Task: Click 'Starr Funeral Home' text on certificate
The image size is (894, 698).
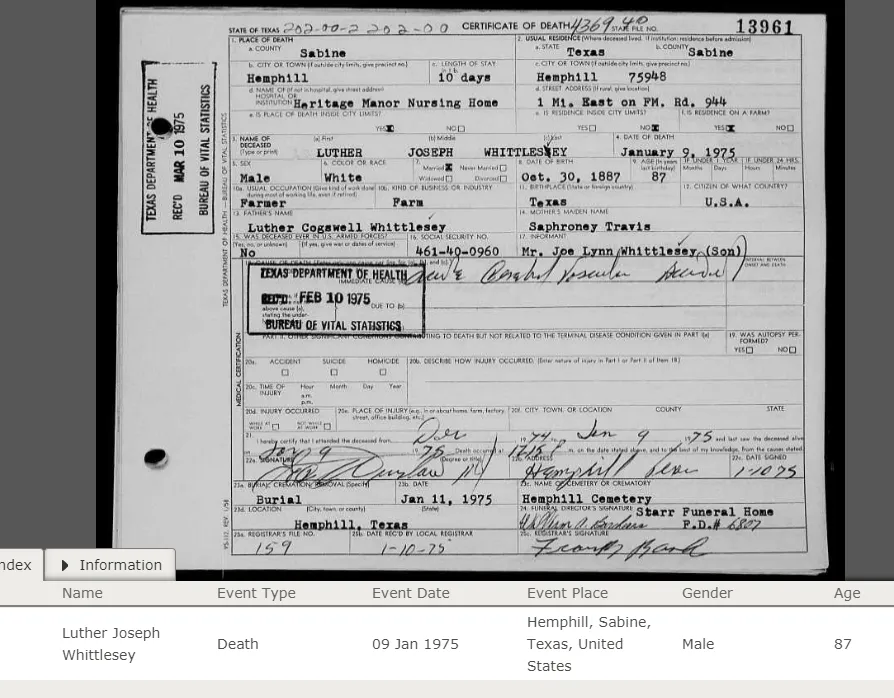Action: tap(705, 512)
